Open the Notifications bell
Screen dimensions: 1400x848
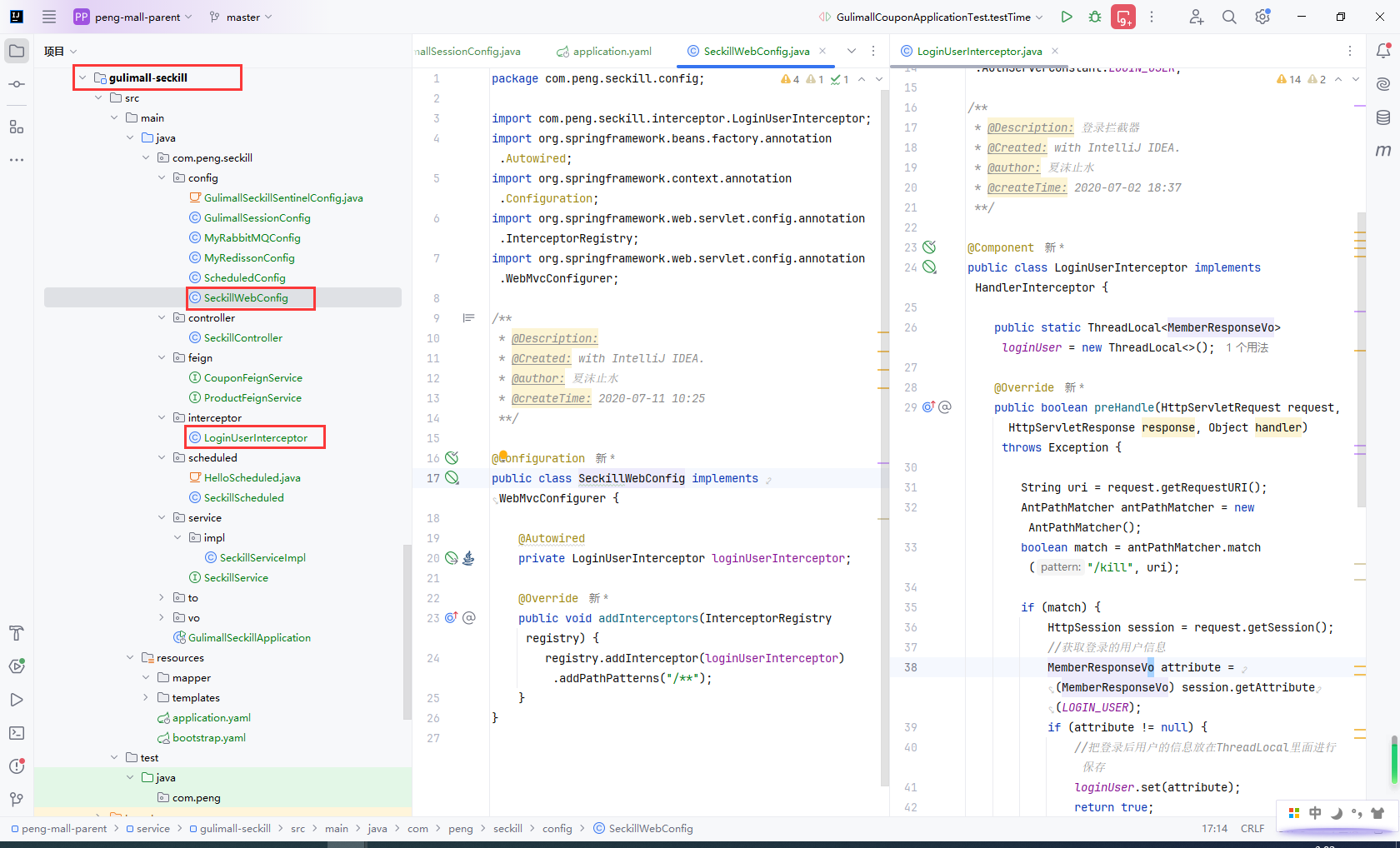click(1383, 51)
